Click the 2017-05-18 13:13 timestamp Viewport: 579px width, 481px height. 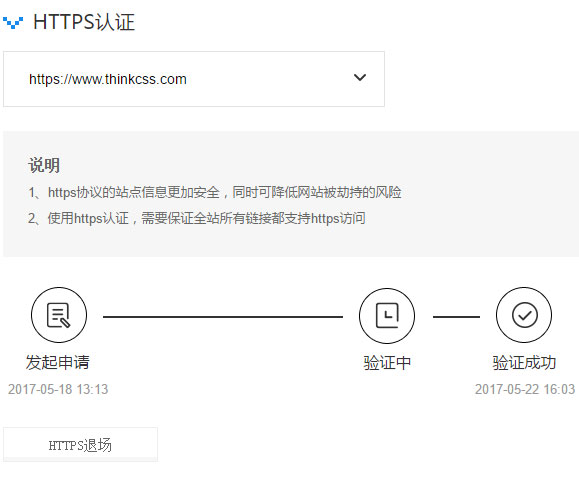click(58, 389)
